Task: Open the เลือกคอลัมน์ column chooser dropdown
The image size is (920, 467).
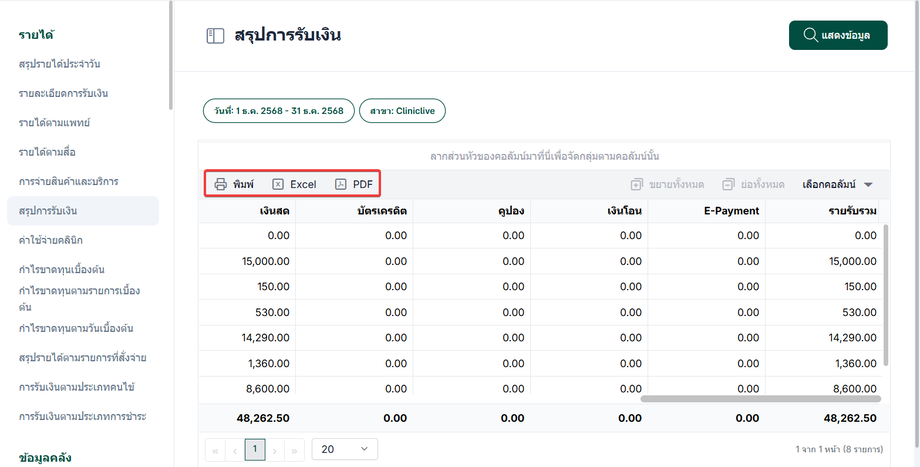Action: click(837, 184)
